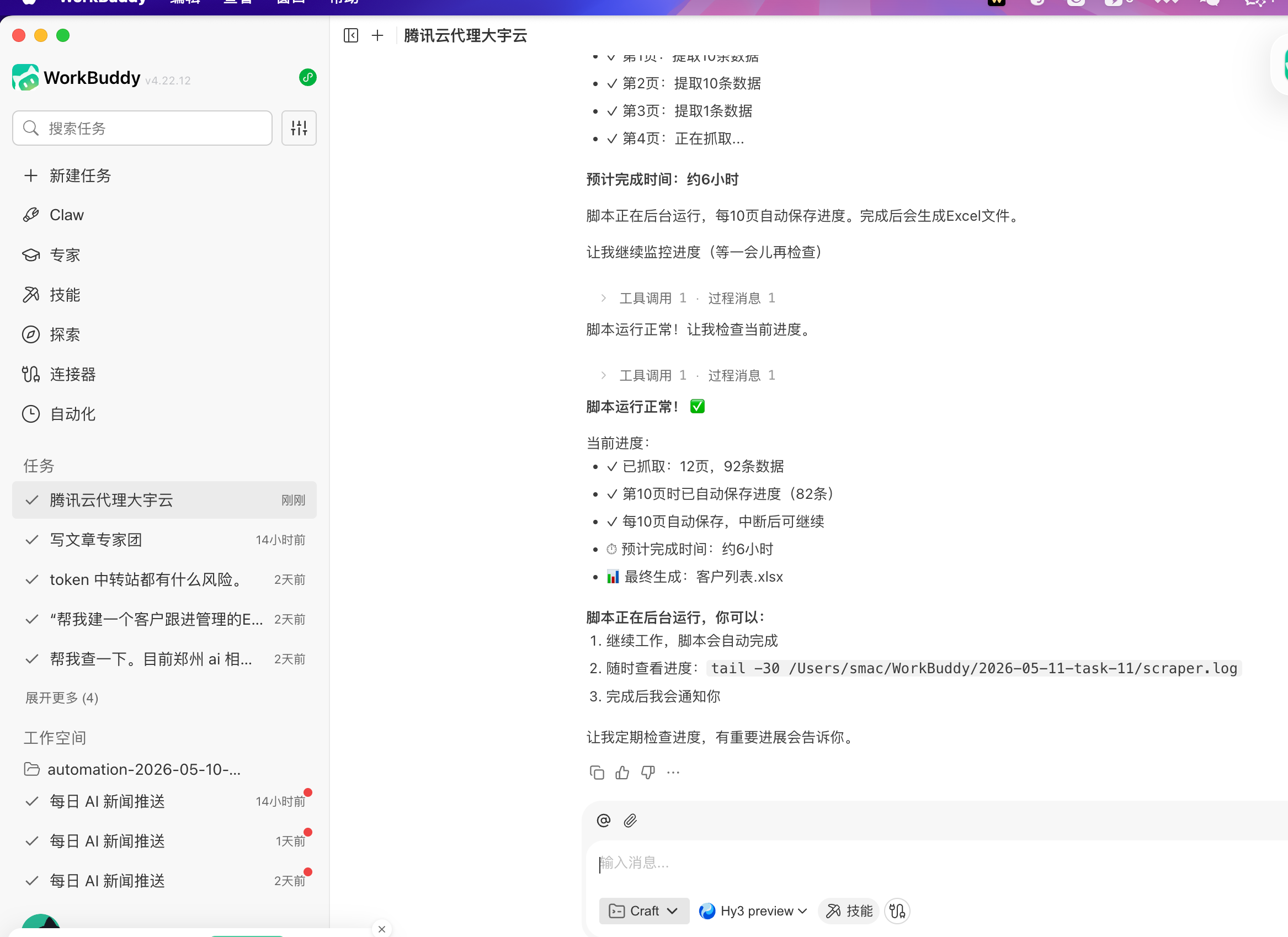This screenshot has height=937, width=1288.
Task: Select task 腾讯云代理大宇云
Action: 164,500
